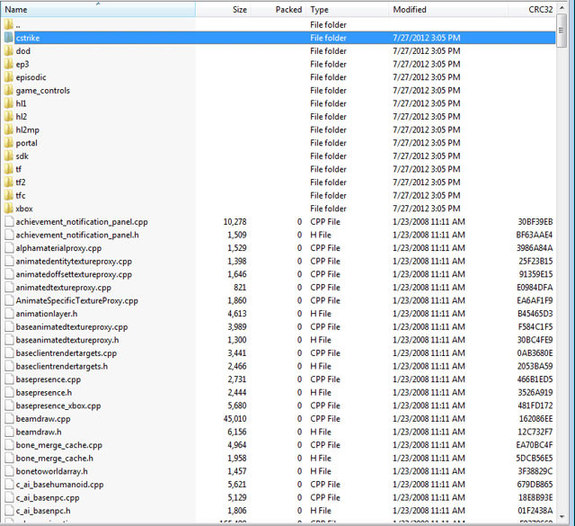Click CRC32 value EA70BC4F
575x526 pixels.
534,445
